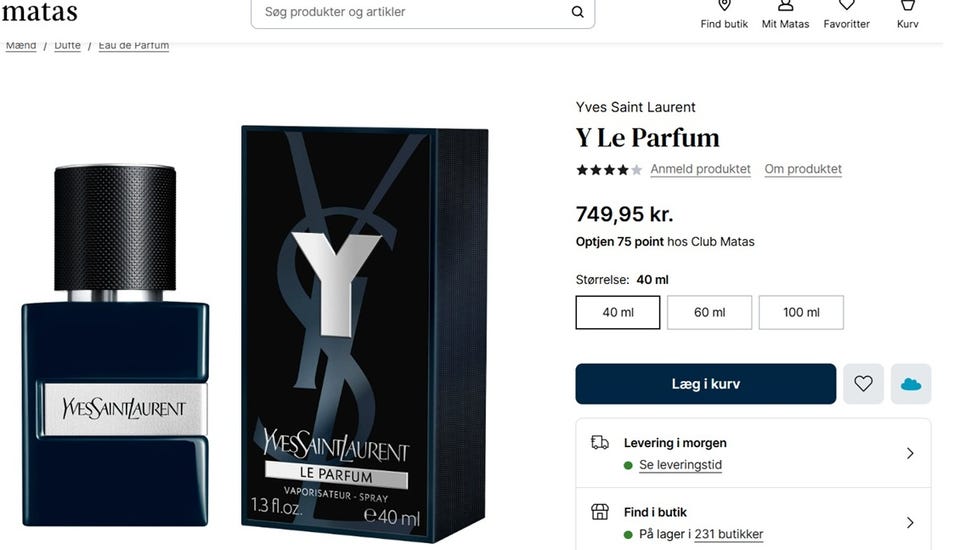
Task: Click the star rating display
Action: (x=609, y=170)
